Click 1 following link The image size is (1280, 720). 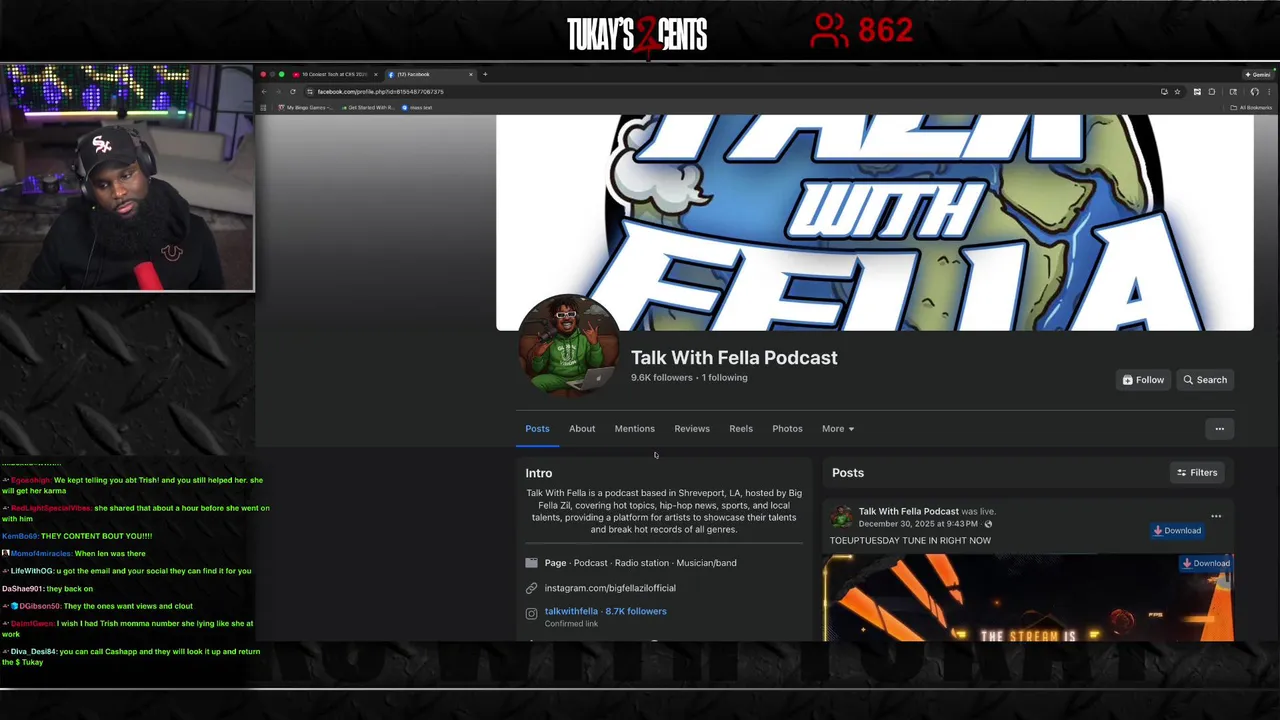pyautogui.click(x=725, y=378)
